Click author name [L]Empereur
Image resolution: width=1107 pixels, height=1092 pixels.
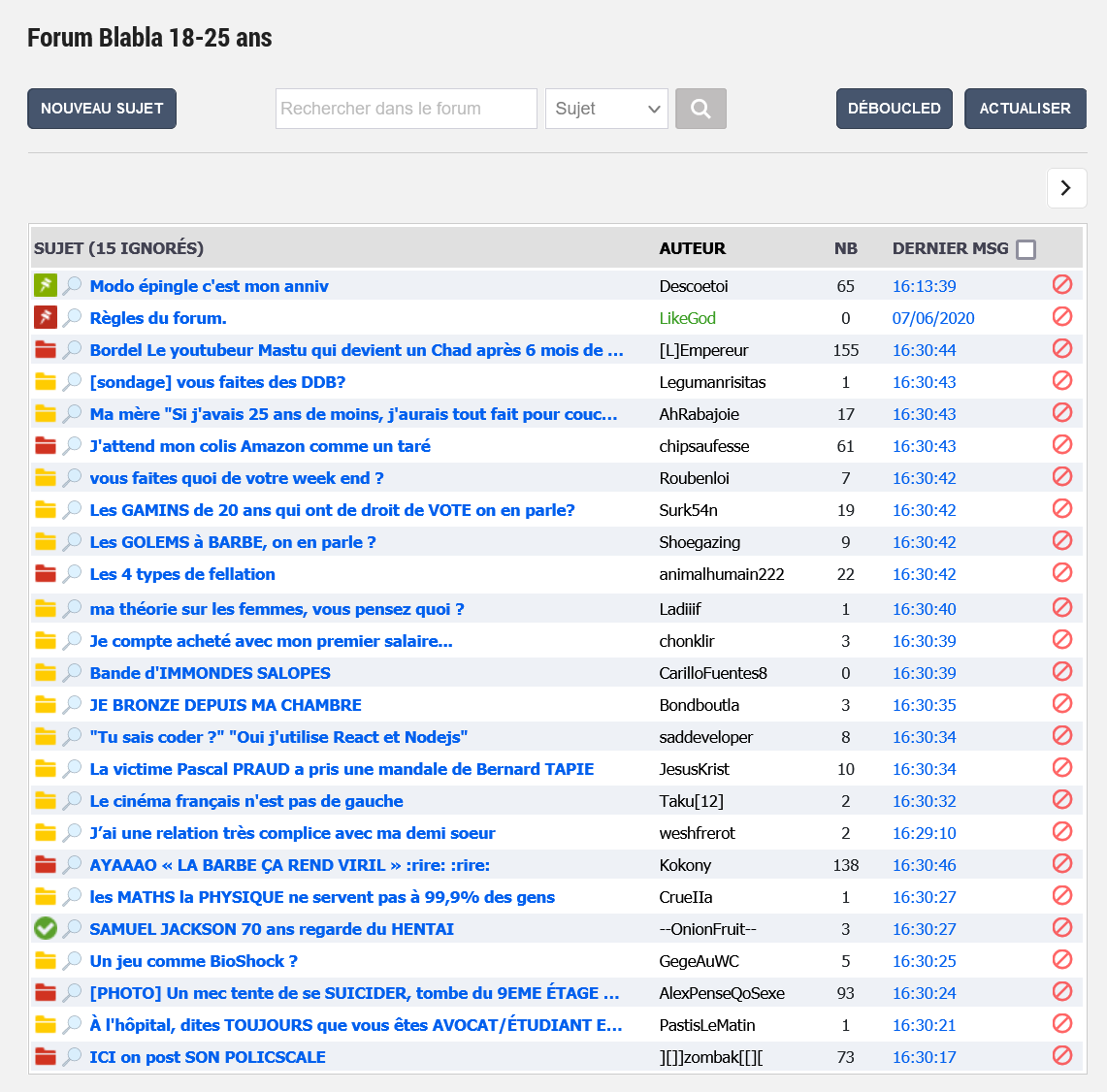click(703, 350)
